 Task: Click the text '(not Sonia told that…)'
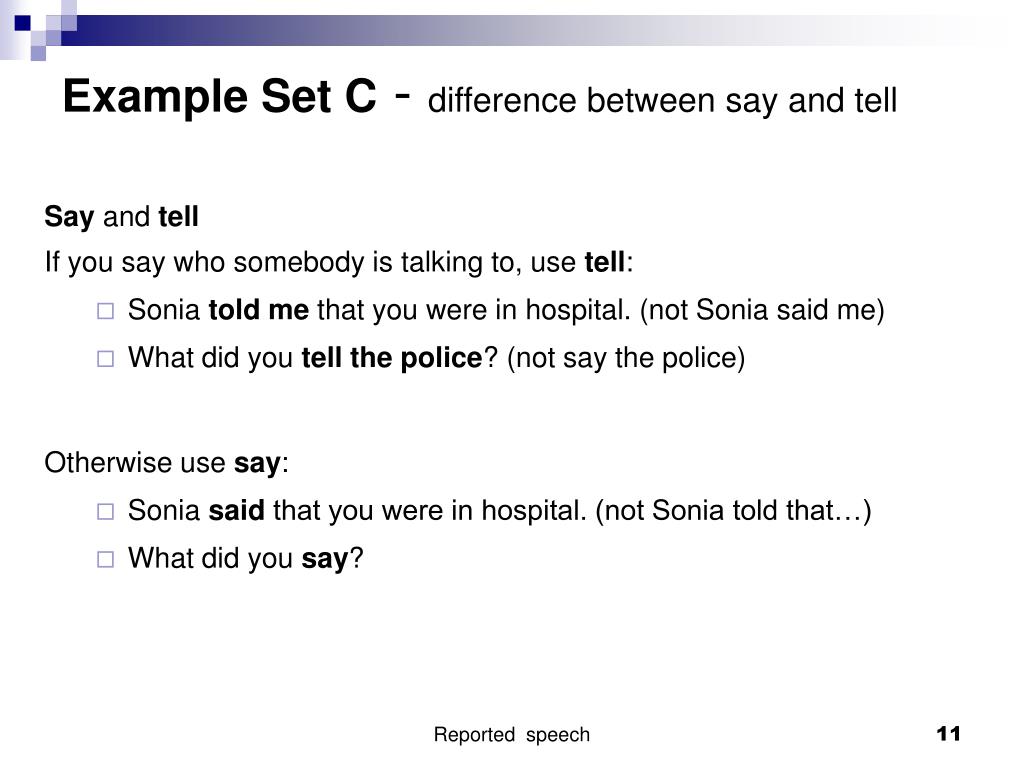tap(733, 511)
